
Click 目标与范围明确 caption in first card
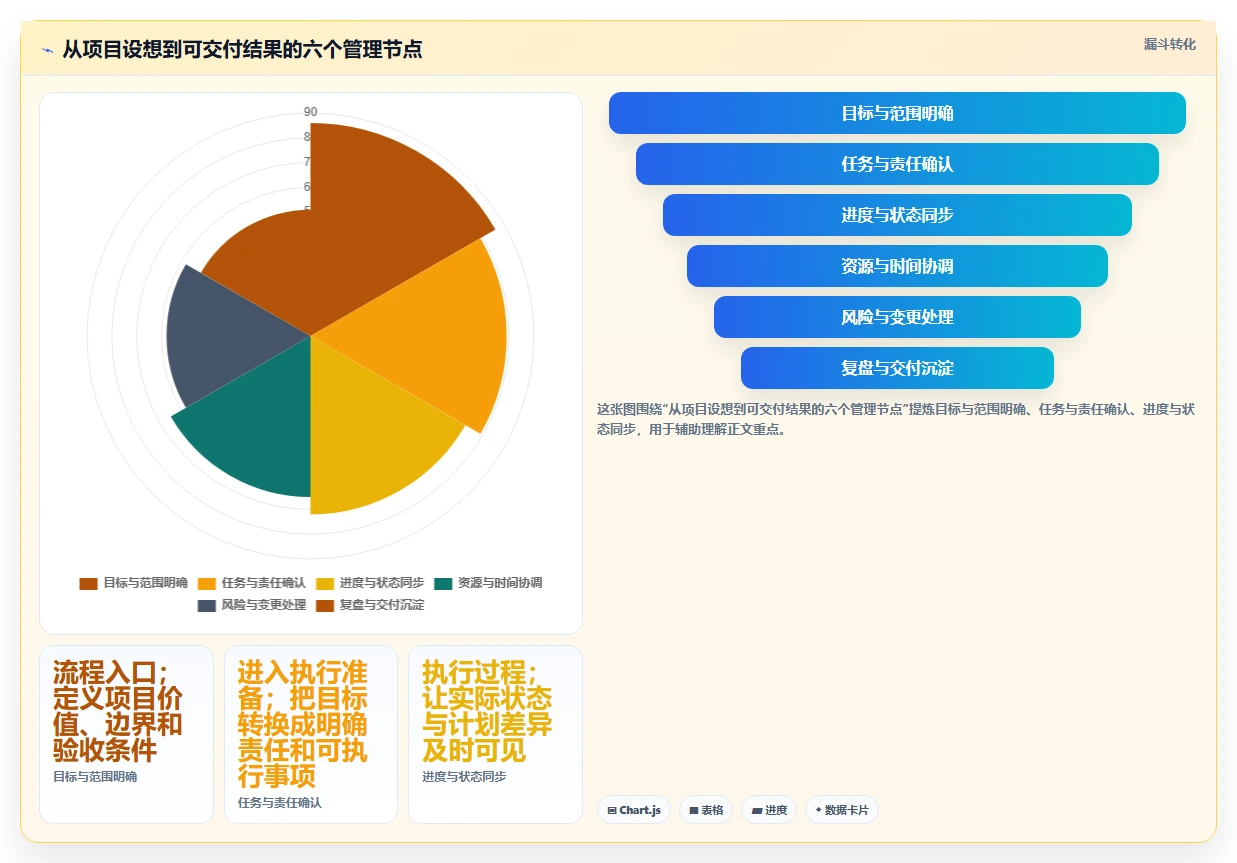tap(95, 776)
